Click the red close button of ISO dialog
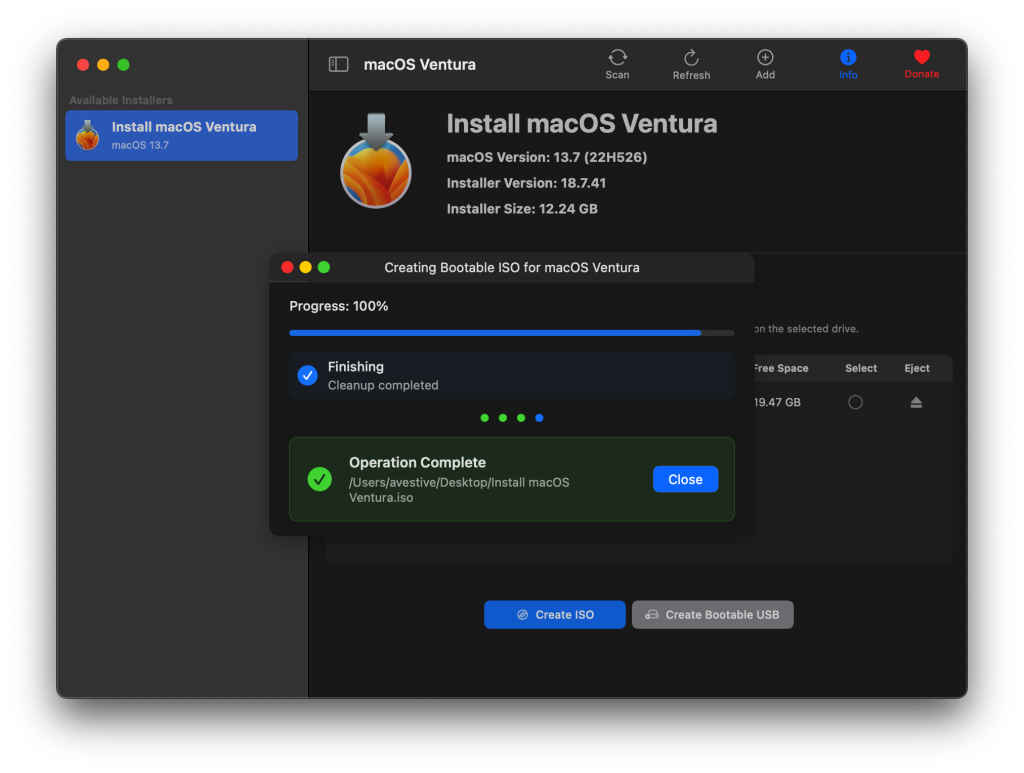Screen dimensions: 1024x773 point(287,267)
